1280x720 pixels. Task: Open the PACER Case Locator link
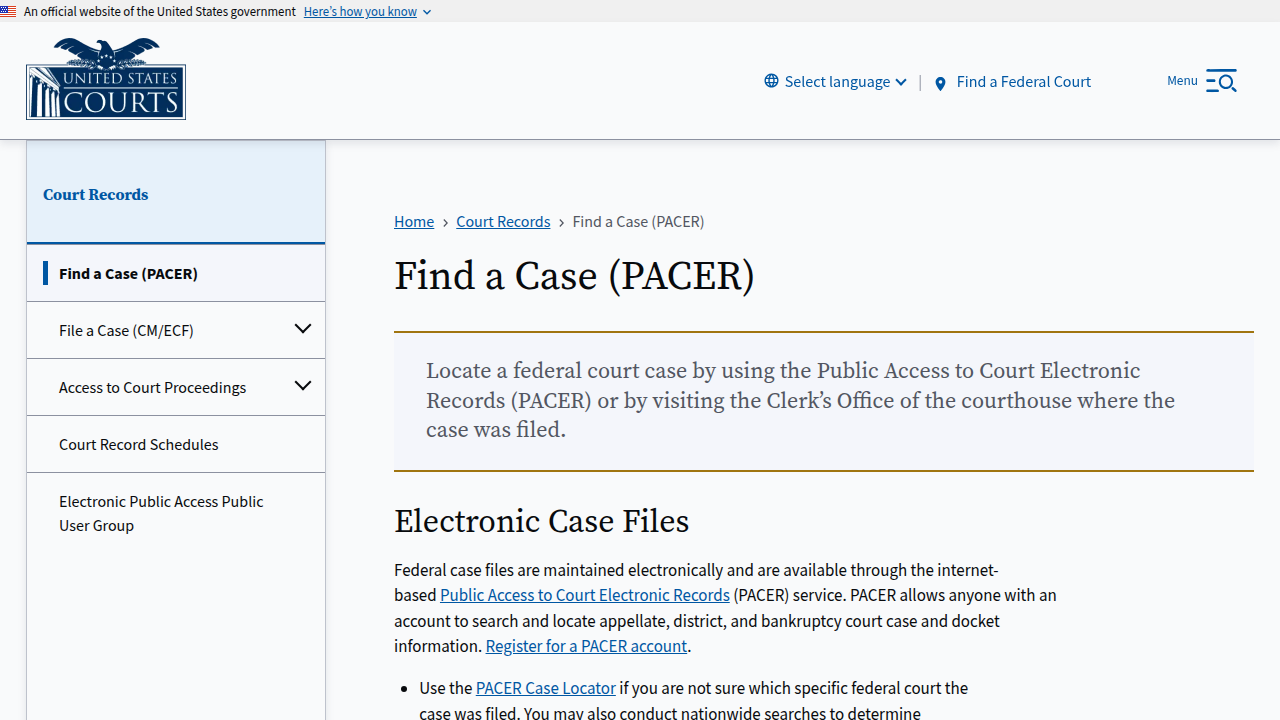(x=546, y=688)
